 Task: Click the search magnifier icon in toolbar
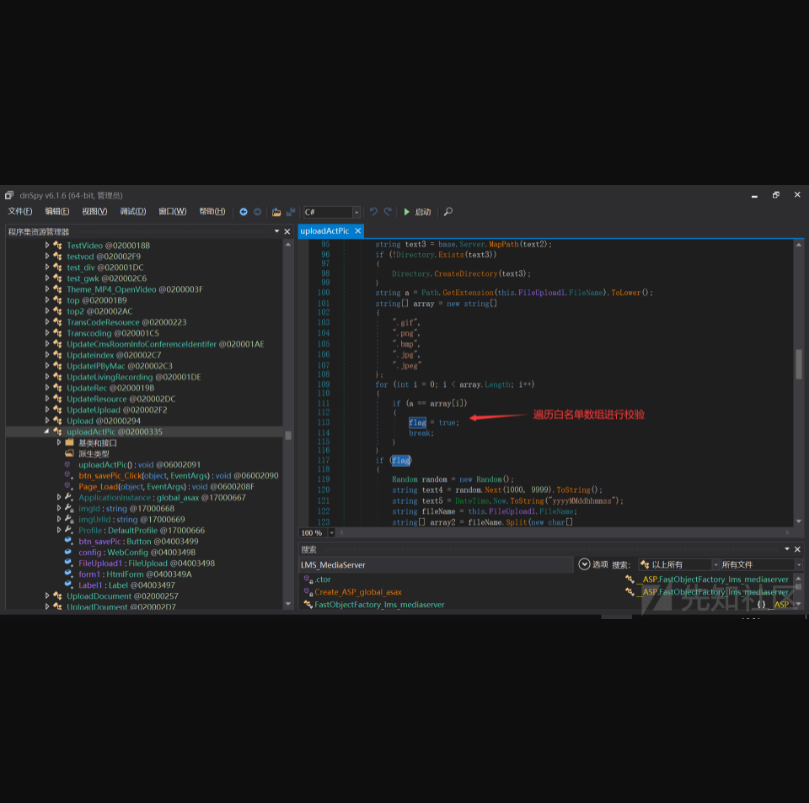[448, 212]
